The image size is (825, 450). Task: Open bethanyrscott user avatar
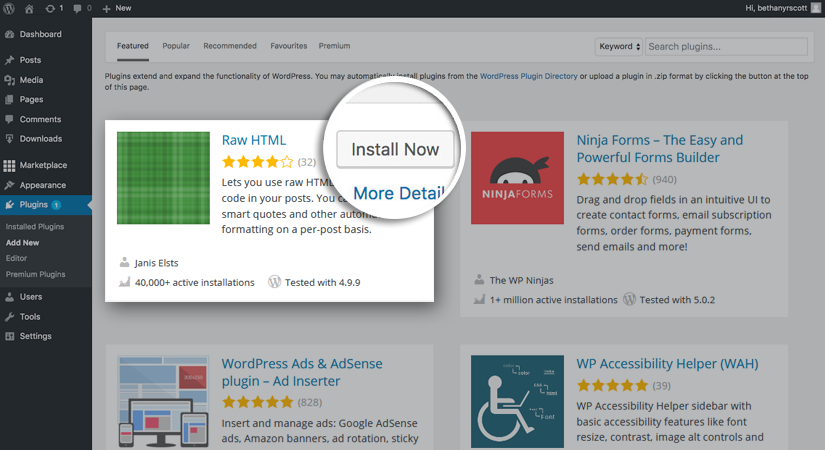[816, 8]
